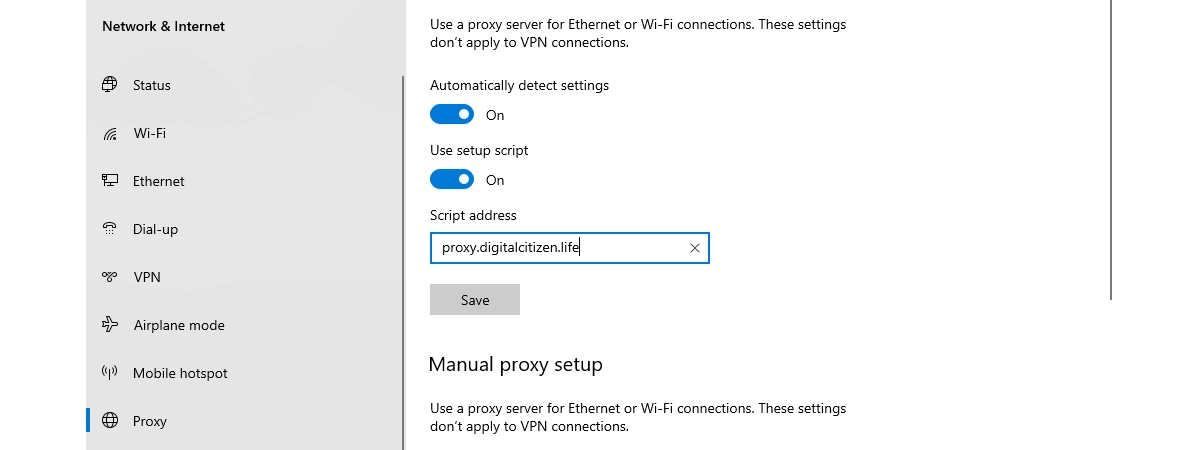Screen dimensions: 1200x450
Task: Click inside the Script address field
Action: tap(569, 248)
